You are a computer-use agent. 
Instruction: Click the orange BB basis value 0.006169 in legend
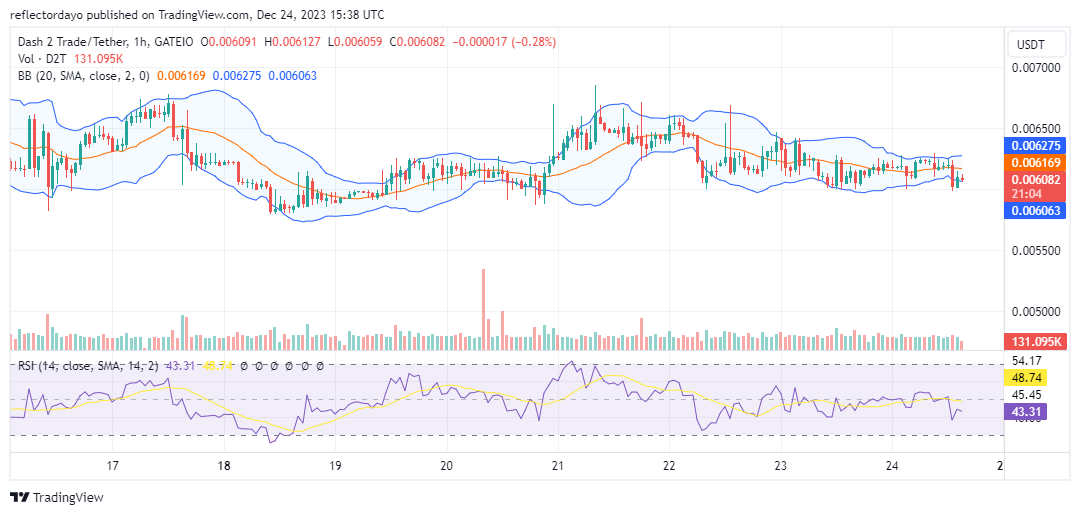[181, 76]
